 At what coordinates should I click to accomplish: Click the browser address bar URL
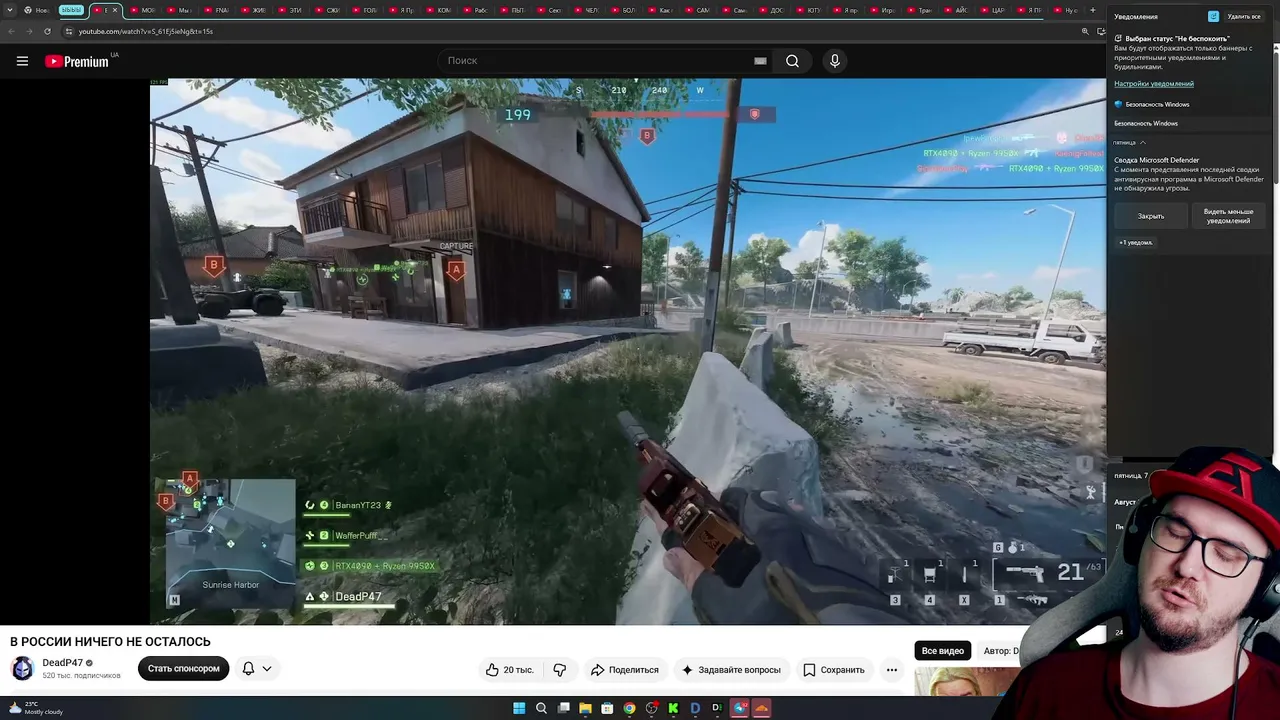[146, 31]
